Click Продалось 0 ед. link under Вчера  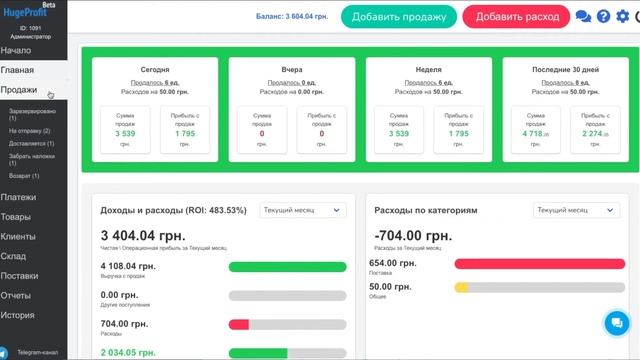pos(291,82)
